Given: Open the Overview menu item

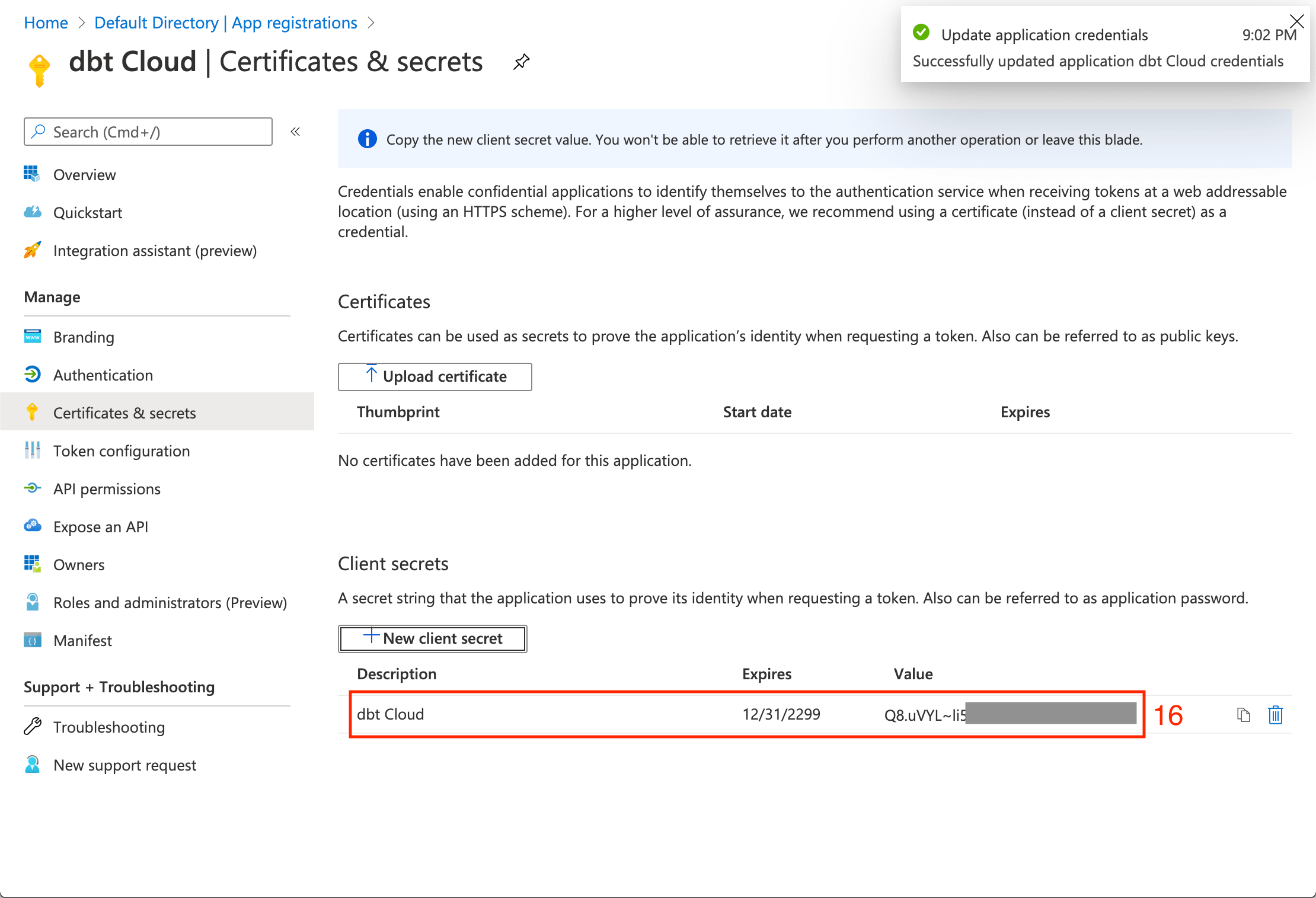Looking at the screenshot, I should (84, 175).
